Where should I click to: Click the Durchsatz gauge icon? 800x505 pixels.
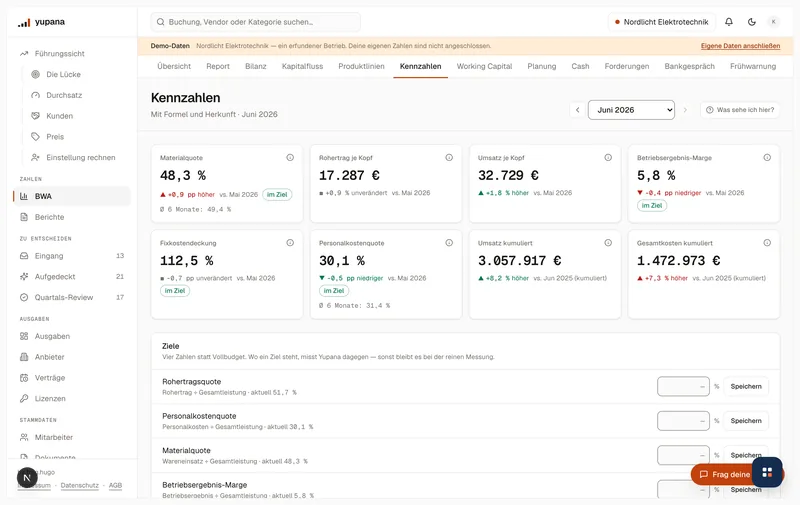point(35,95)
